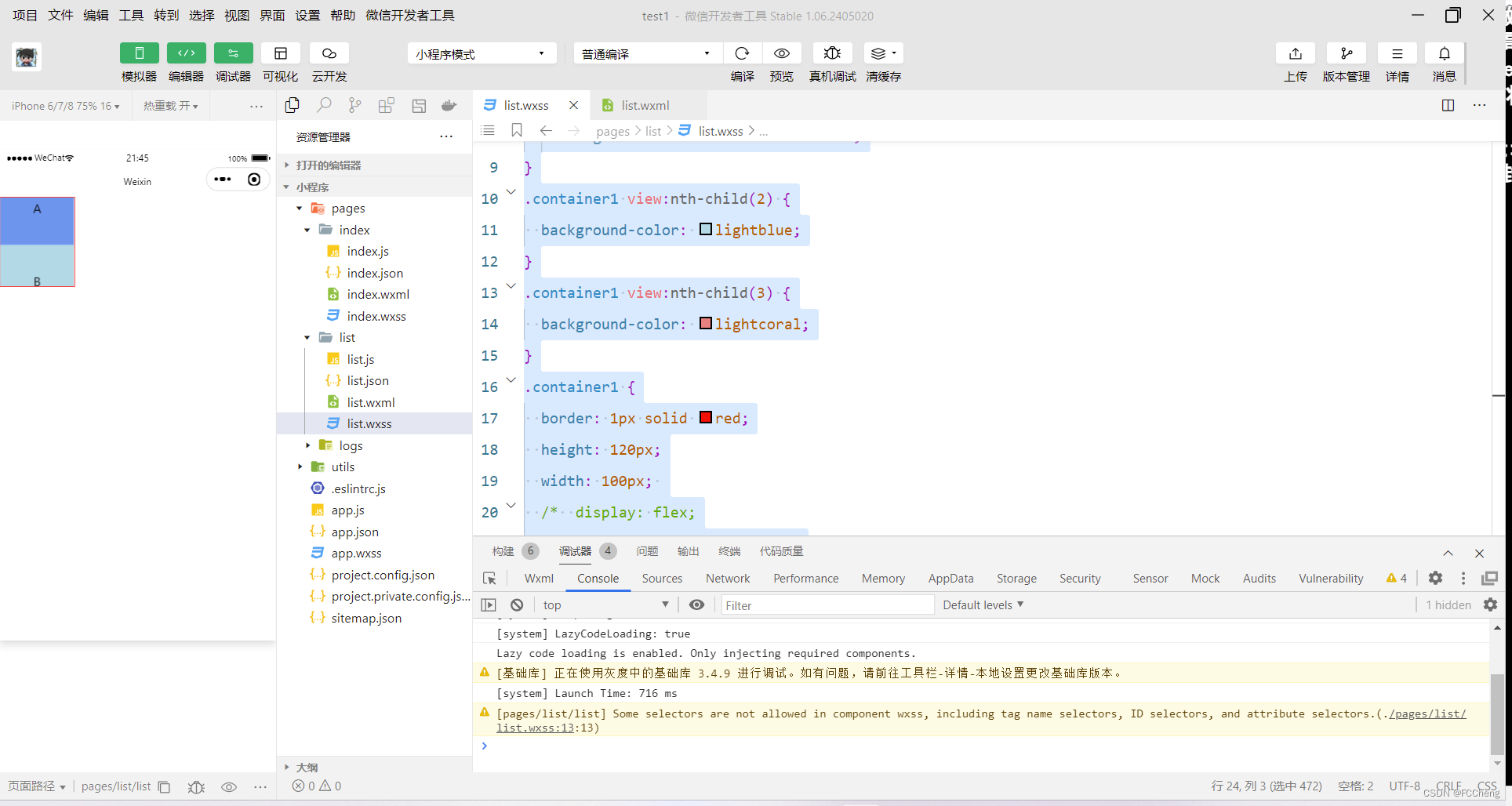1512x806 pixels.
Task: Open 版本管理 version management
Action: [1346, 53]
